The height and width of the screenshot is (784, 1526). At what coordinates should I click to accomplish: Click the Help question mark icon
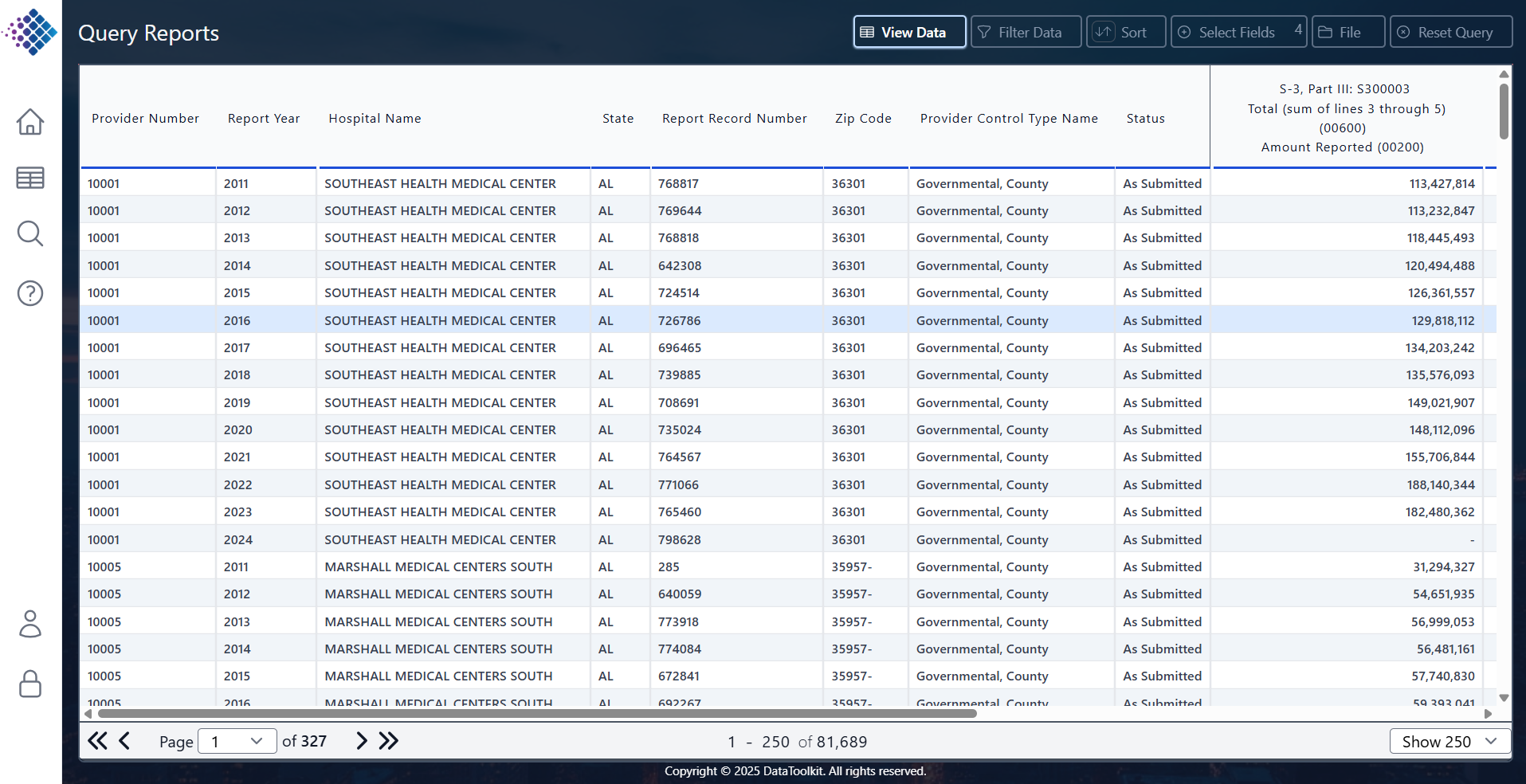pyautogui.click(x=29, y=292)
